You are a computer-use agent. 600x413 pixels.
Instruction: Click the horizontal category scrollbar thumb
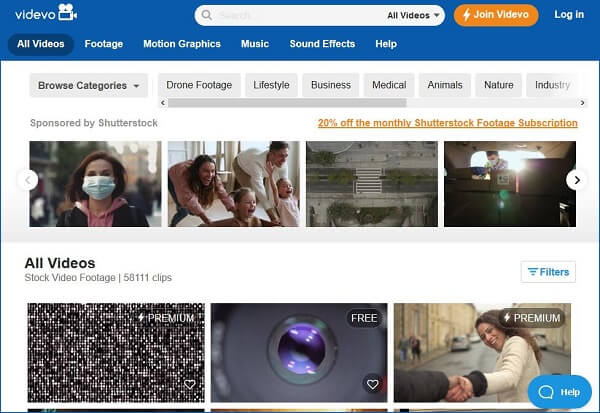[x=287, y=103]
